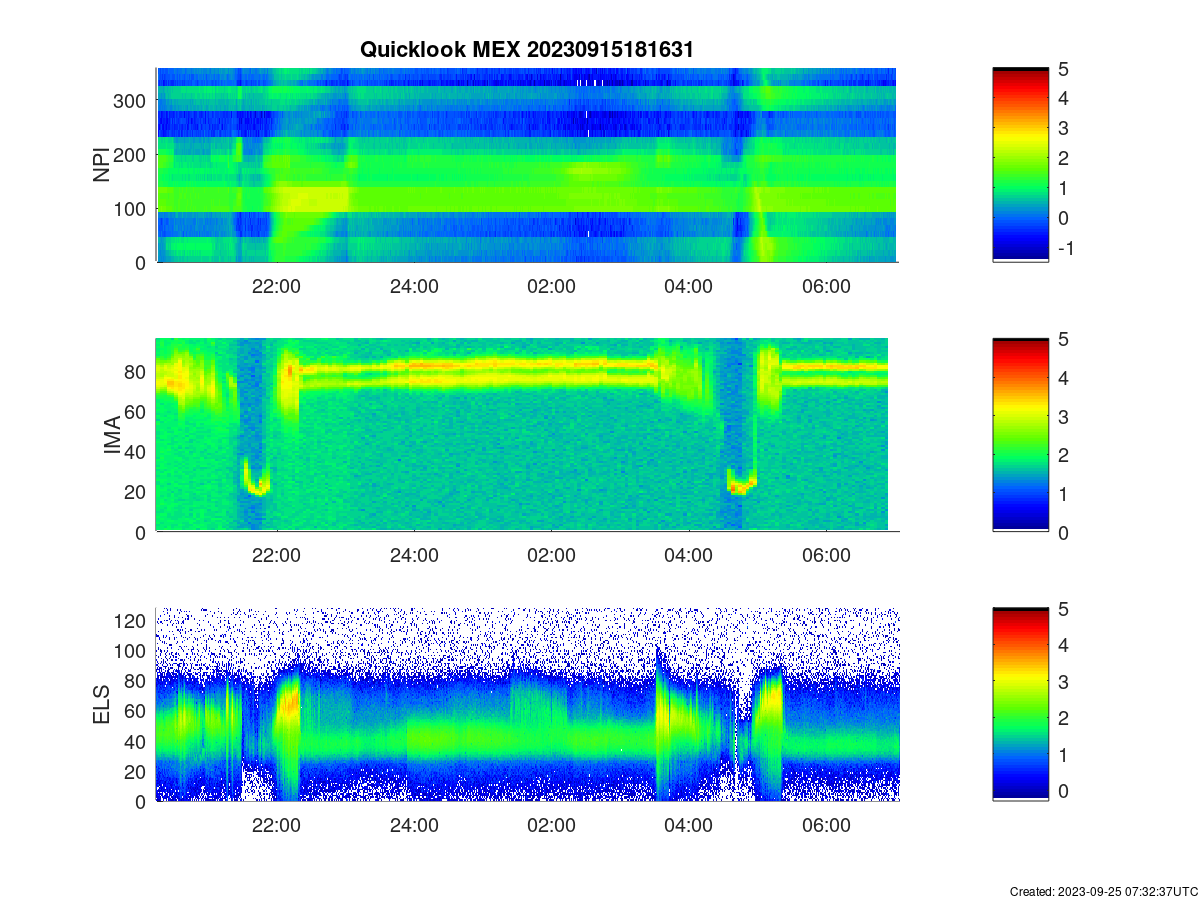Click the 'Created: 2023-09-25 07:32:37UTC' timestamp
Image resolution: width=1200 pixels, height=900 pixels.
pos(1103,891)
